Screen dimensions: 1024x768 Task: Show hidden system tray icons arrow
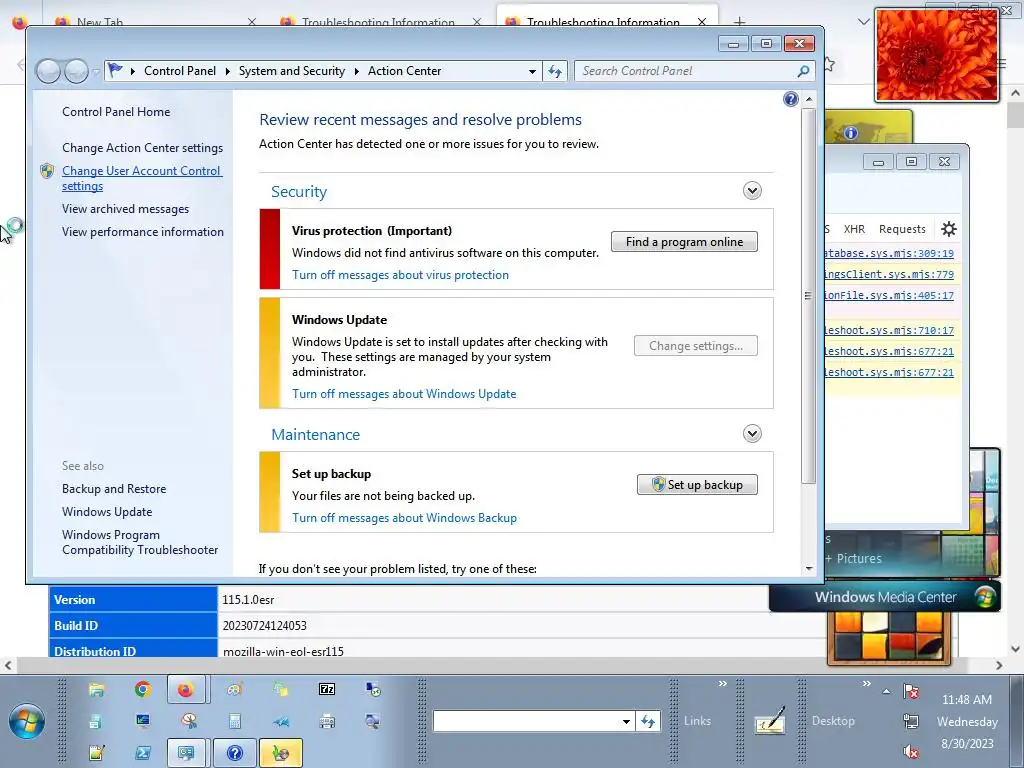point(886,691)
